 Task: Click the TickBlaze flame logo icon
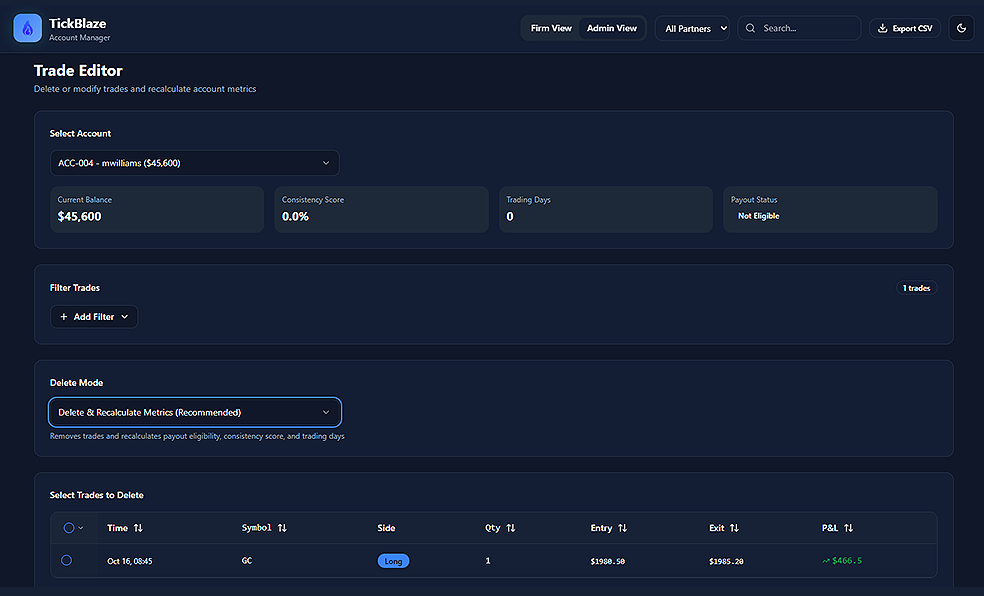pos(28,28)
